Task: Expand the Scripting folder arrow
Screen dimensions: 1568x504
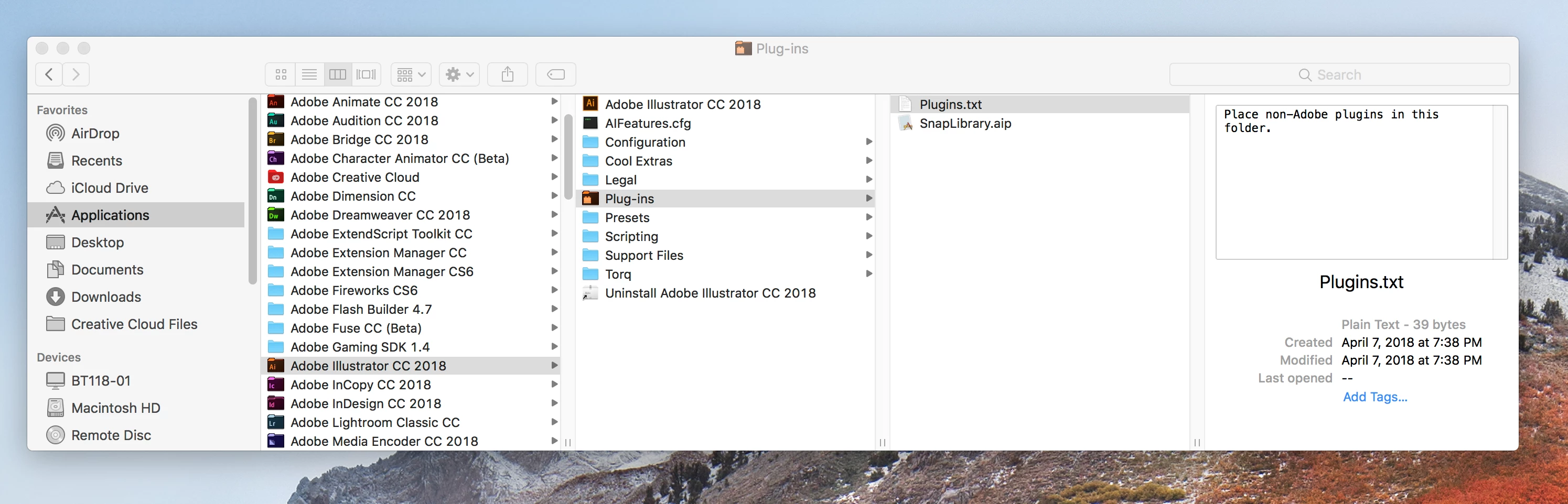Action: [868, 236]
